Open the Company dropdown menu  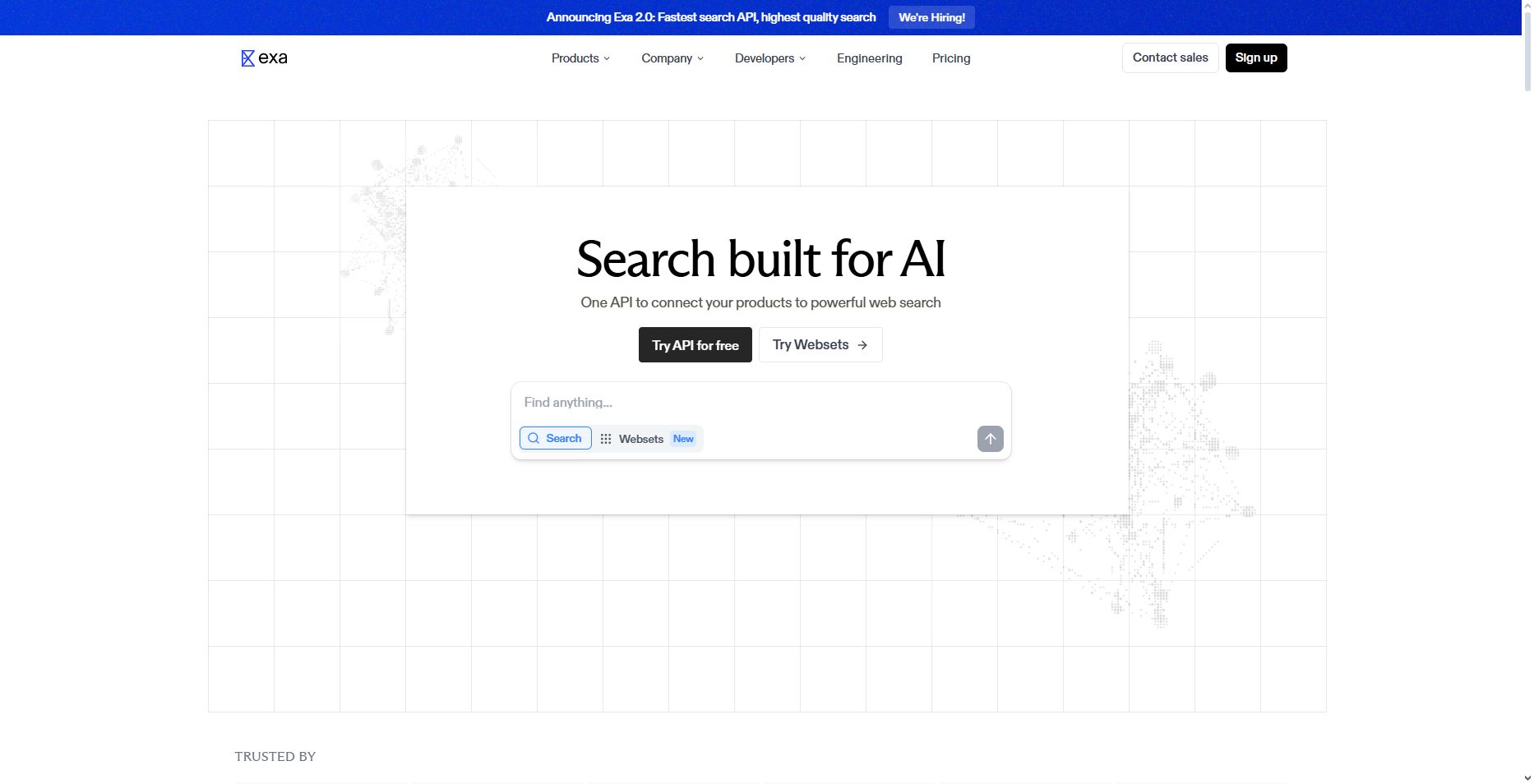pyautogui.click(x=672, y=58)
